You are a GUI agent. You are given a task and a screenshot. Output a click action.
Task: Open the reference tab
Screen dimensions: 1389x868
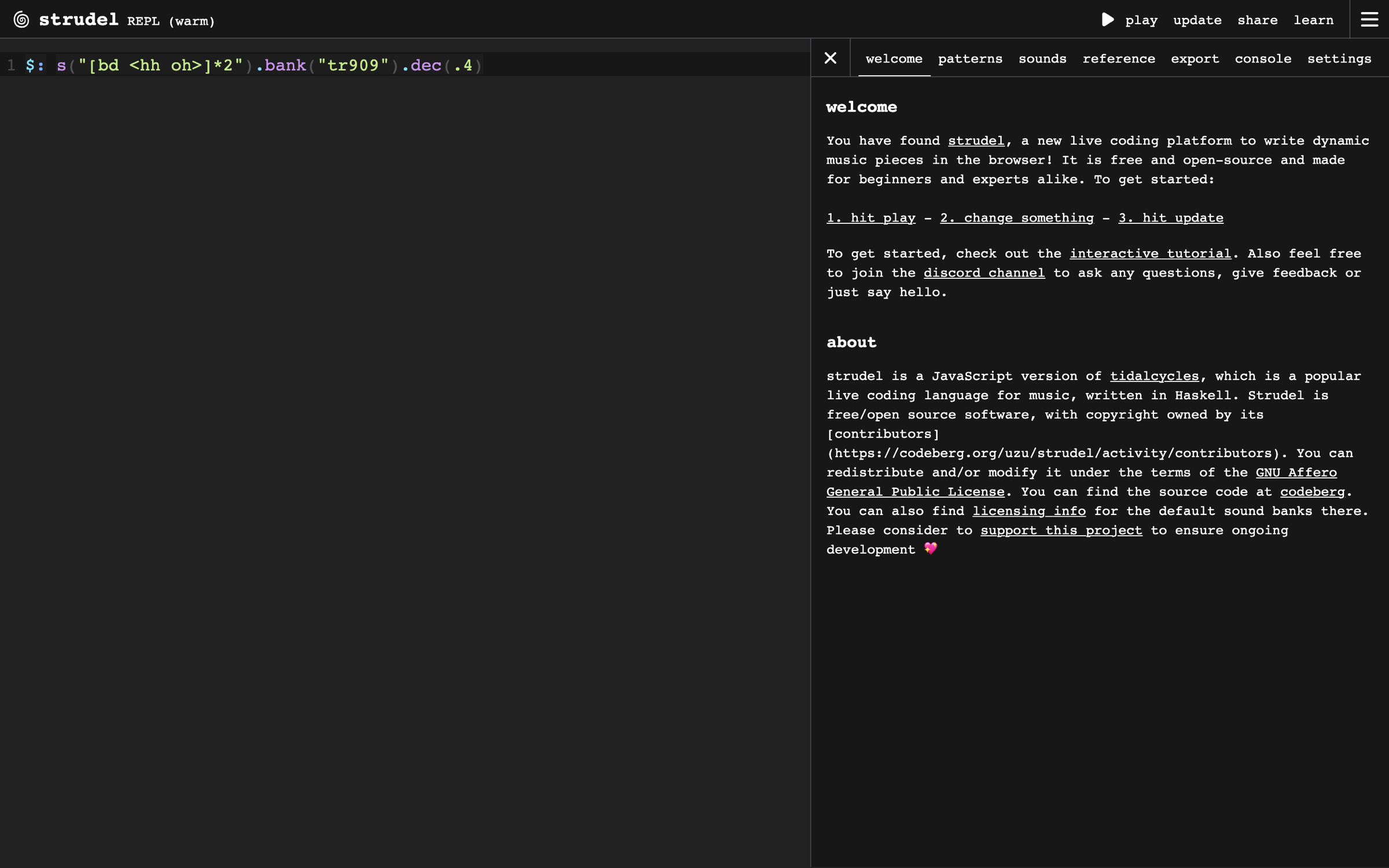(1118, 58)
